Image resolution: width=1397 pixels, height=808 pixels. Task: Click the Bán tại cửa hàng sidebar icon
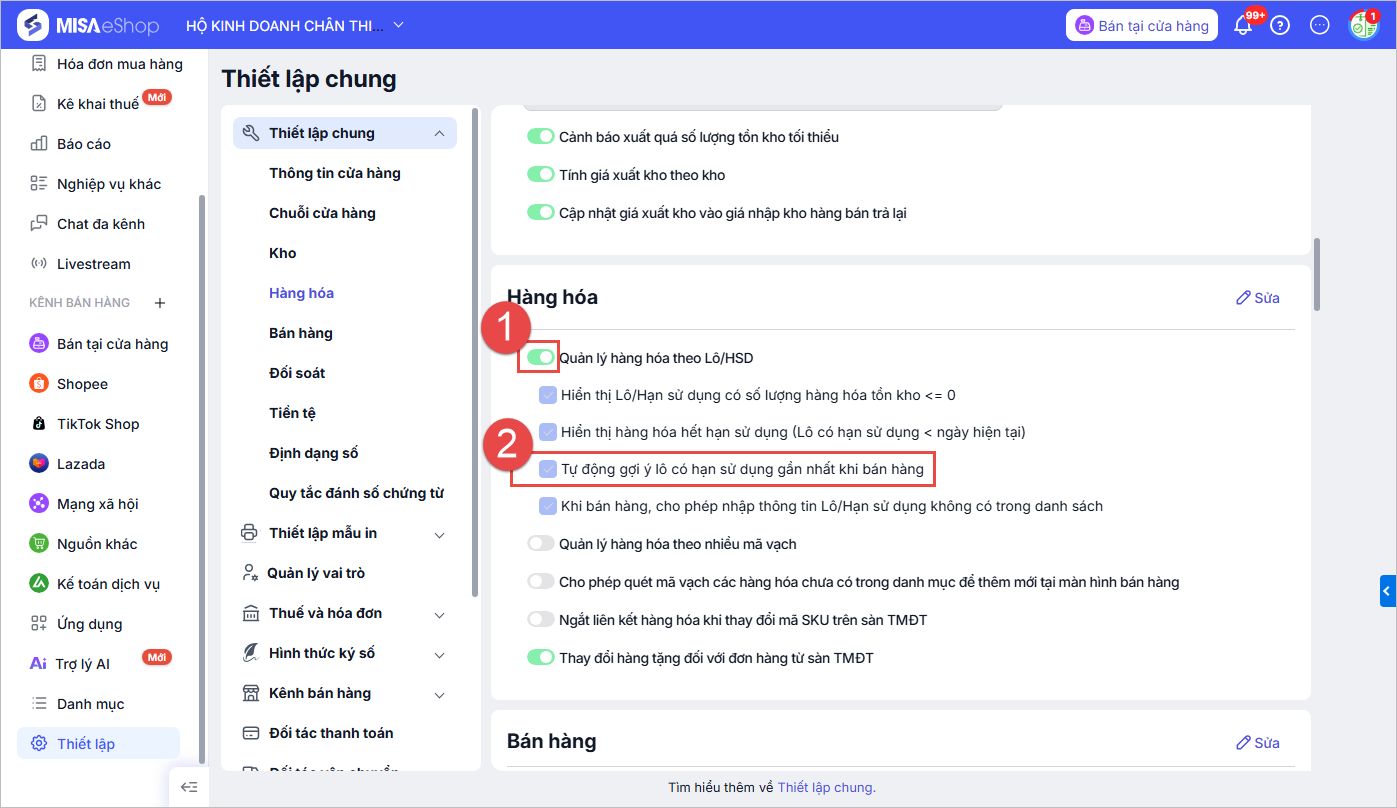tap(39, 344)
